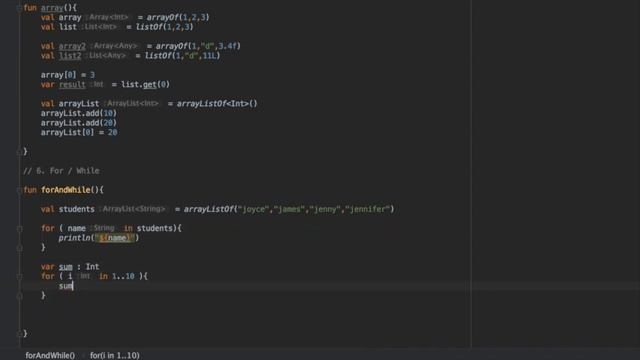Viewport: 640px width, 360px height.
Task: Click fold end marker below println line
Action: coord(19,248)
